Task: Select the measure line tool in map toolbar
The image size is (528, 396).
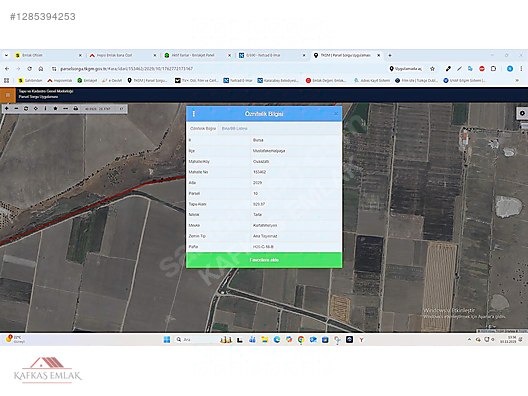Action: (x=66, y=108)
